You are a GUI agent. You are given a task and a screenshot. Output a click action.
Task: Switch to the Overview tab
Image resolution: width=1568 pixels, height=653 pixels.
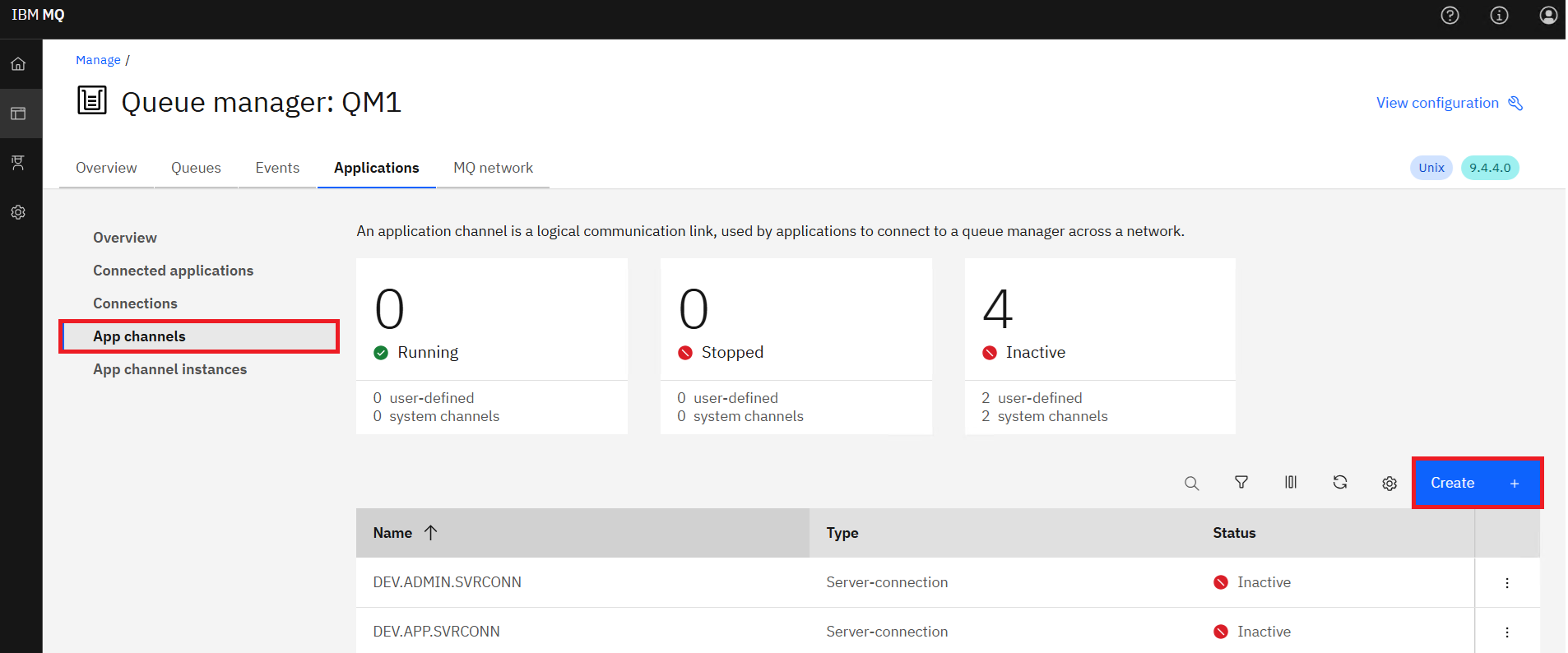(x=106, y=168)
